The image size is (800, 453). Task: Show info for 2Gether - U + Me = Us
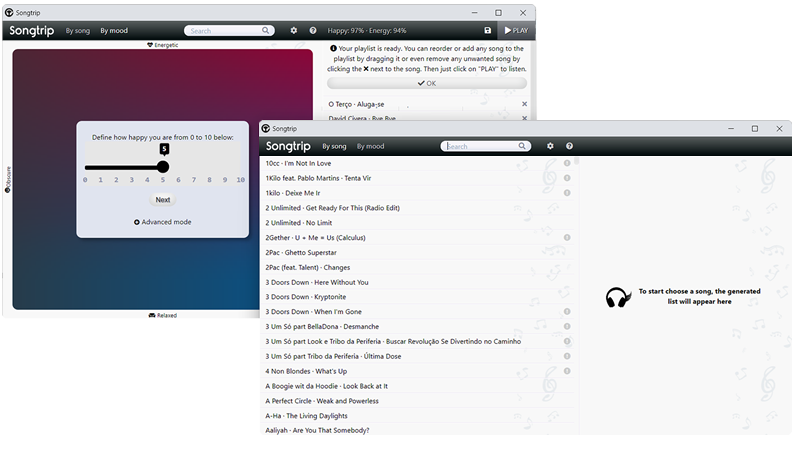coord(567,238)
